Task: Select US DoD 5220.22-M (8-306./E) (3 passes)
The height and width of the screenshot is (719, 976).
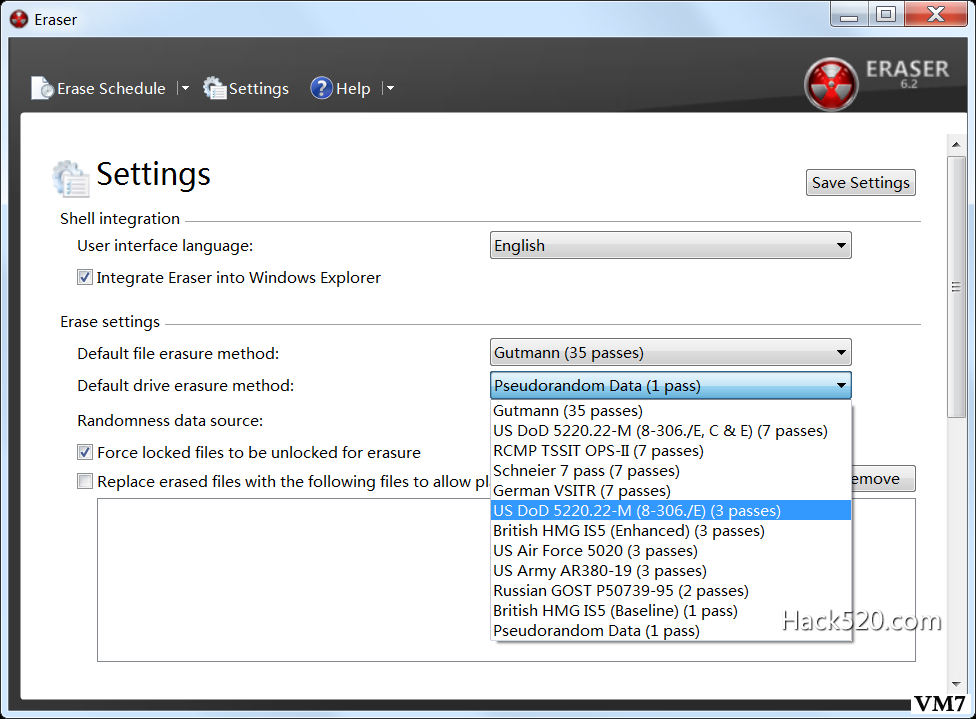Action: tap(670, 510)
